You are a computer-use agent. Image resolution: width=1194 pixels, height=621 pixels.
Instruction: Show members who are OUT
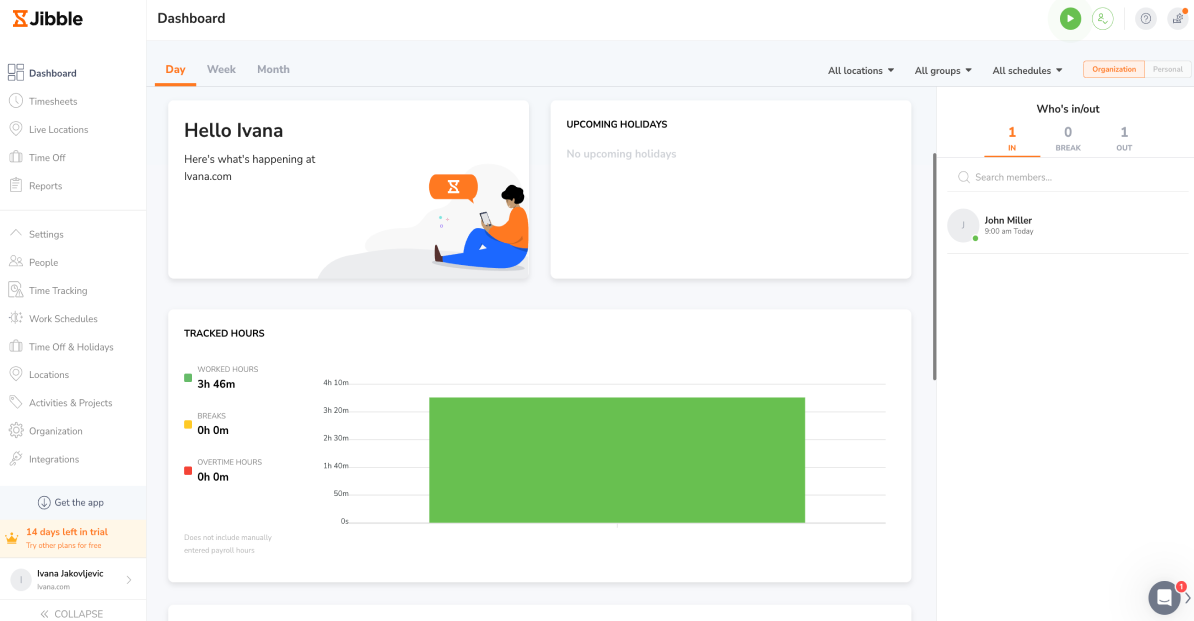pos(1124,139)
